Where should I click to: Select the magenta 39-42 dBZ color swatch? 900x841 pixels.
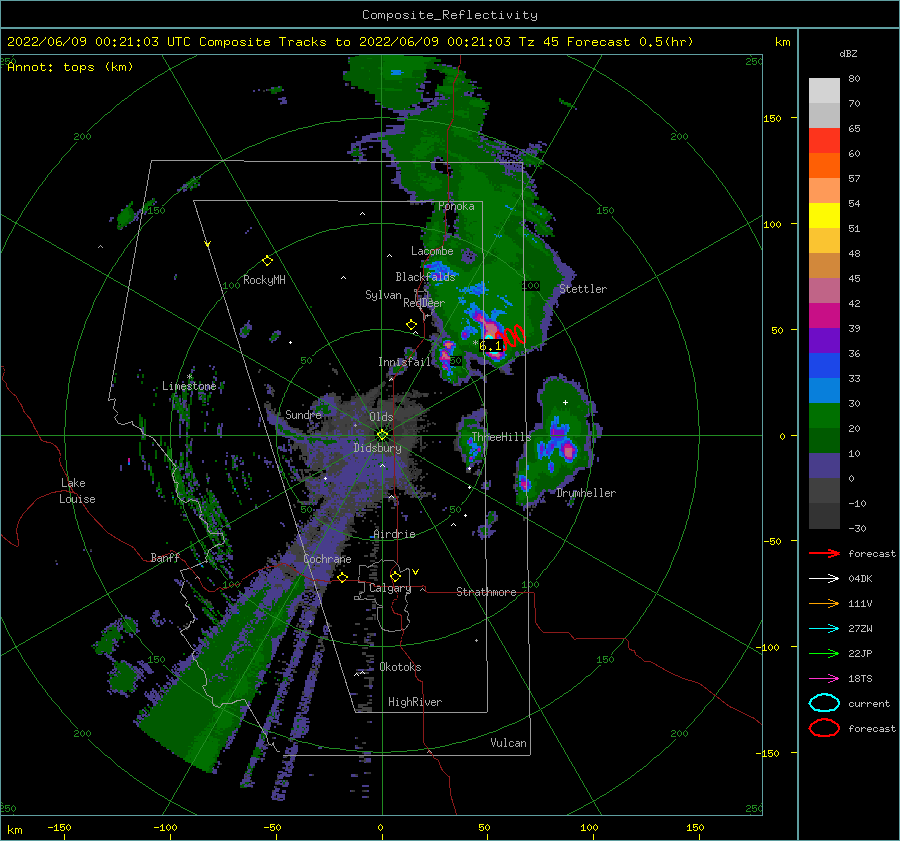(824, 316)
